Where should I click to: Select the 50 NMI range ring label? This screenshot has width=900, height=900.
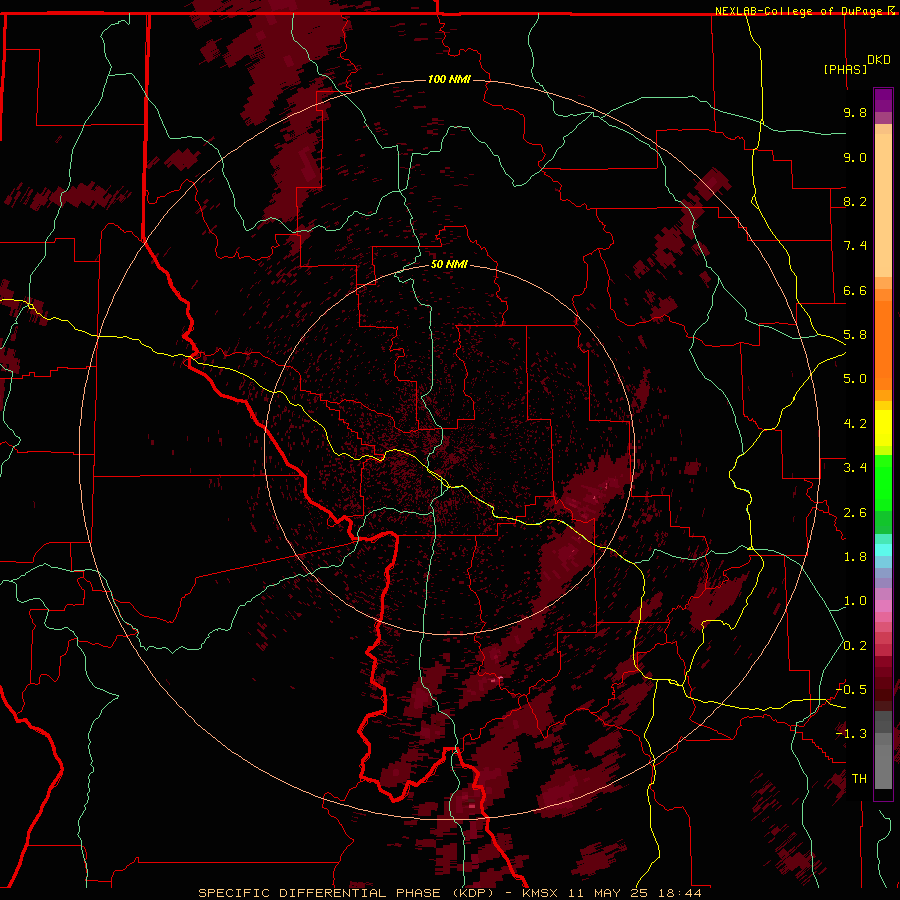pyautogui.click(x=449, y=264)
